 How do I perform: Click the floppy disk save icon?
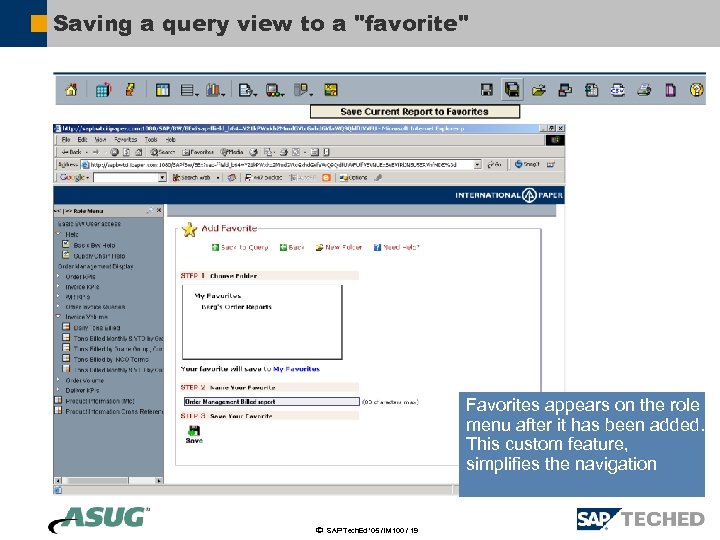point(486,90)
